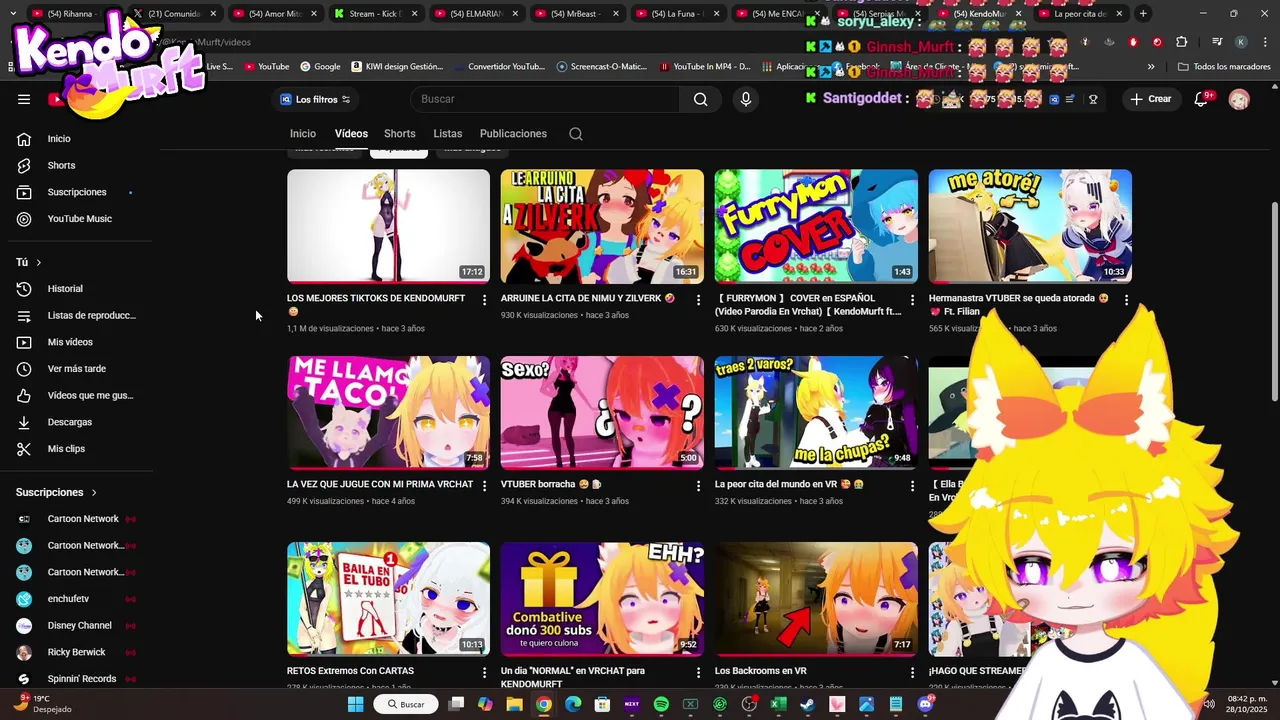Open File Explorer from the taskbar
This screenshot has height=720, width=1280.
coord(514,704)
